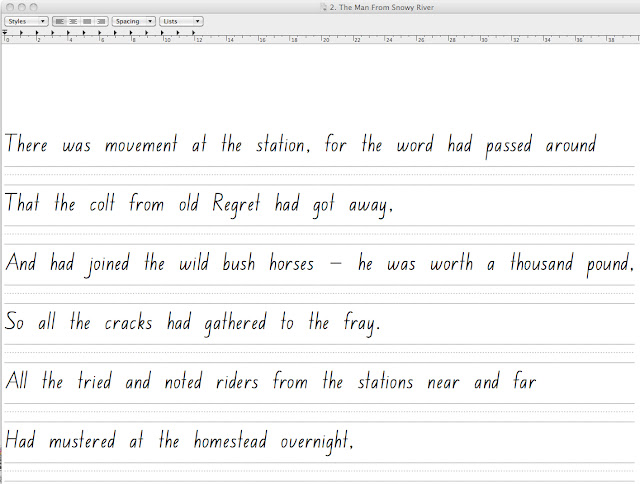The image size is (640, 484).
Task: Click the word 'colt' in second line
Action: pos(102,203)
